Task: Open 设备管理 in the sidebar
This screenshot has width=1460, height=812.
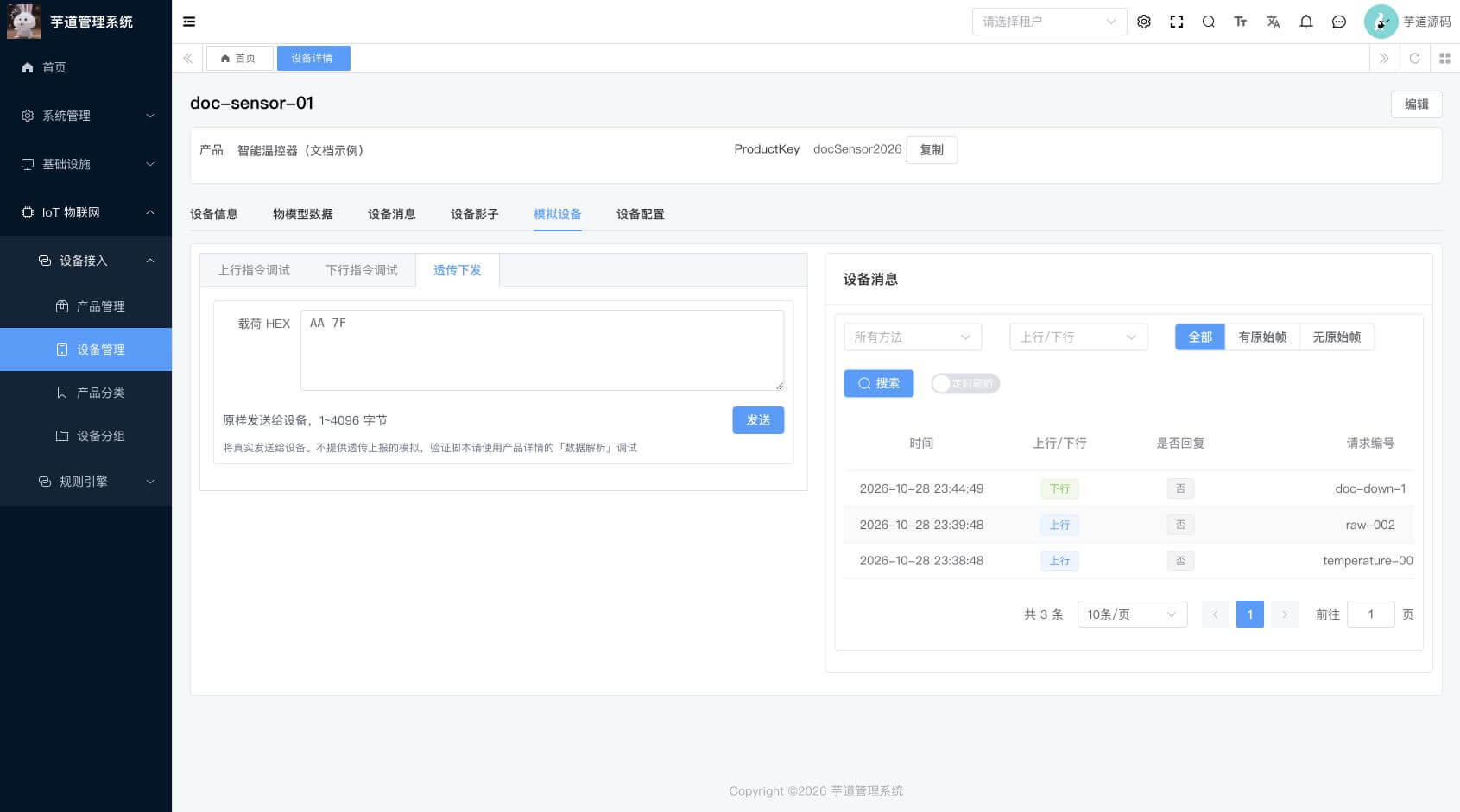Action: tap(85, 349)
